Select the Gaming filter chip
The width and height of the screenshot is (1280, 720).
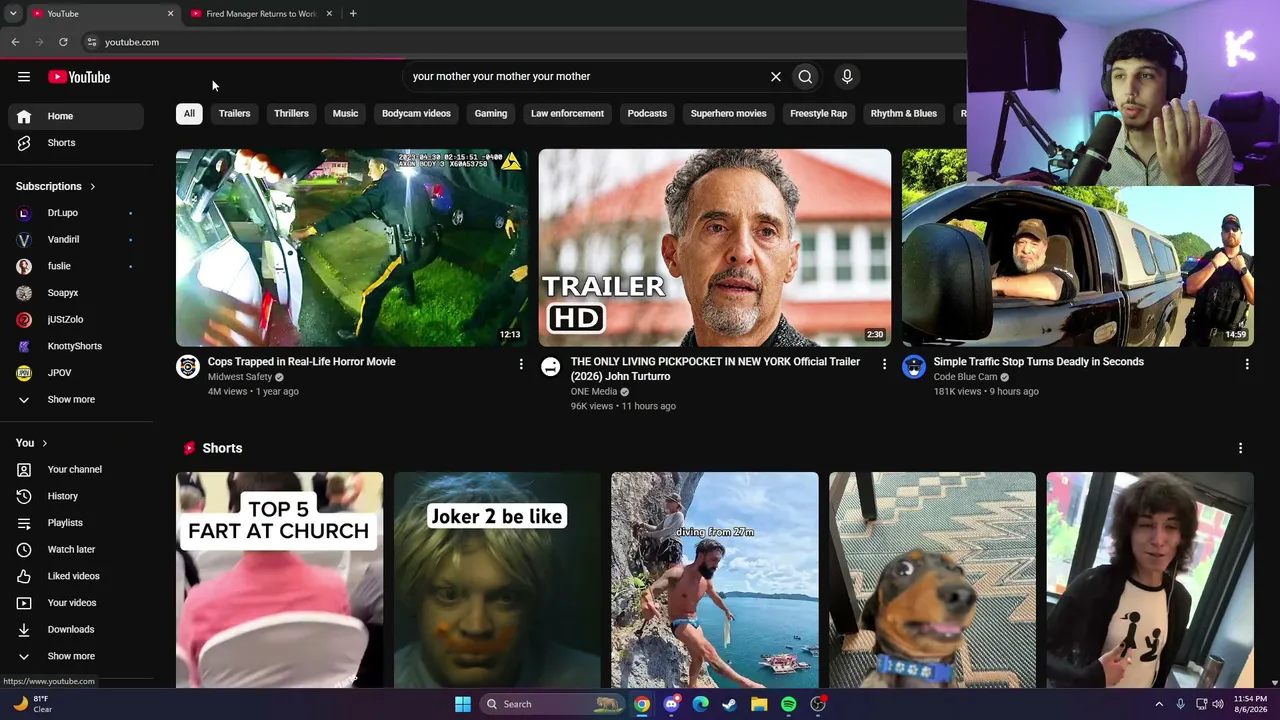coord(491,114)
